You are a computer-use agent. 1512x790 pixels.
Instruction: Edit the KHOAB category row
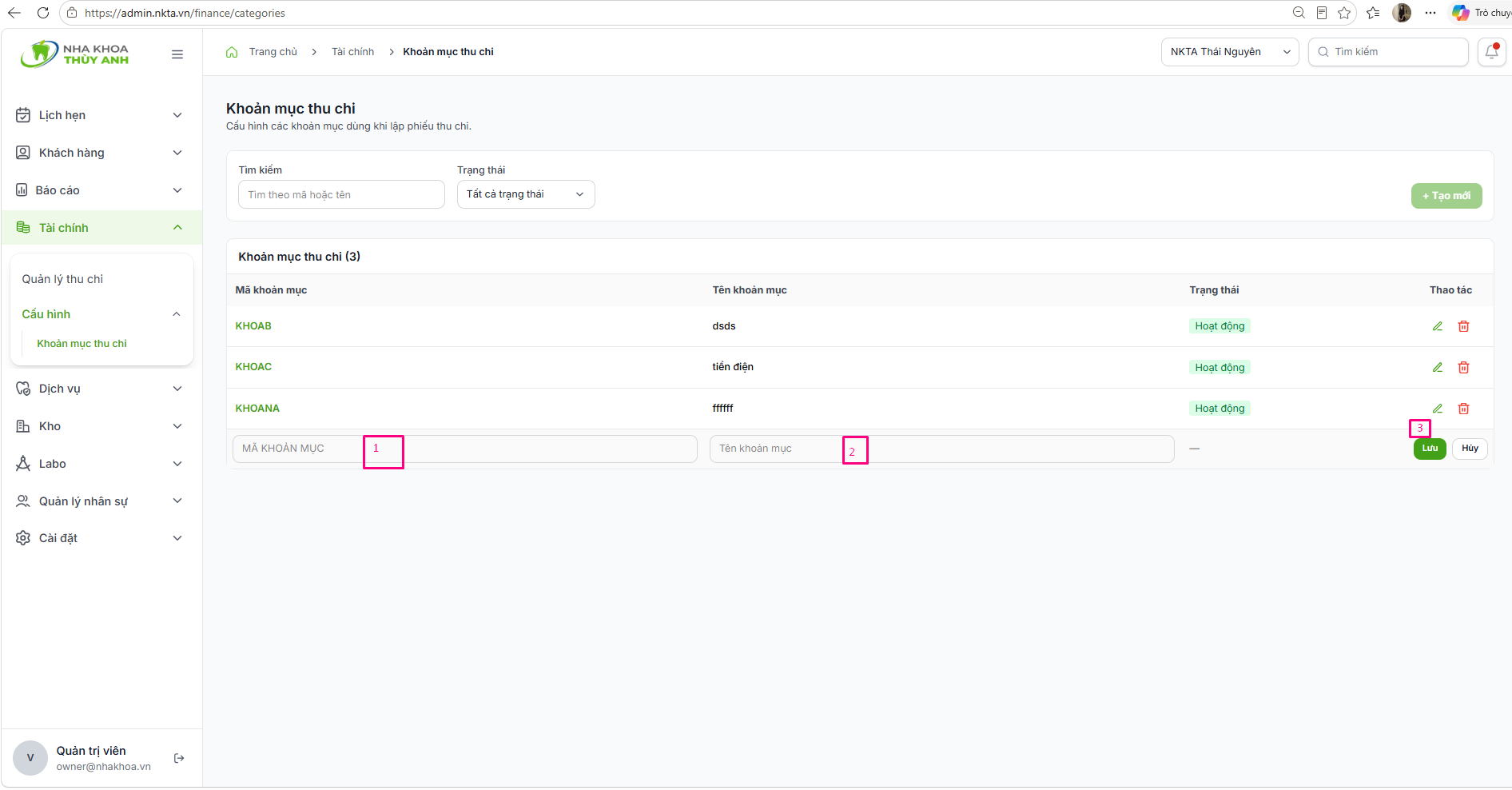point(1437,326)
